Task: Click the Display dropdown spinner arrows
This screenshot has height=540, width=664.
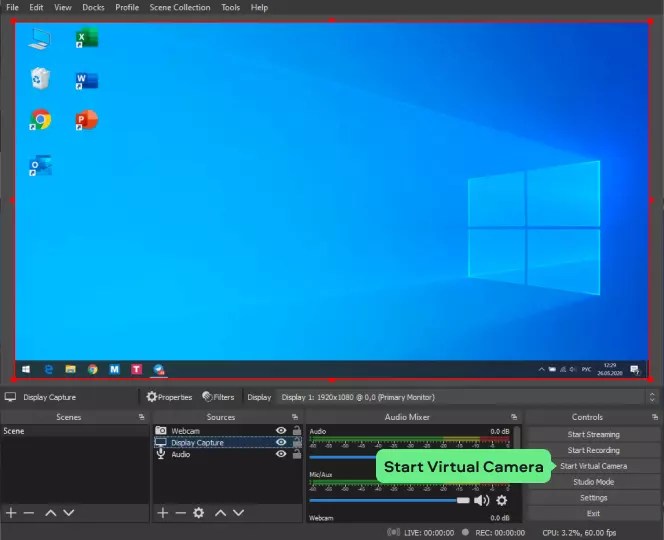Action: pos(652,397)
